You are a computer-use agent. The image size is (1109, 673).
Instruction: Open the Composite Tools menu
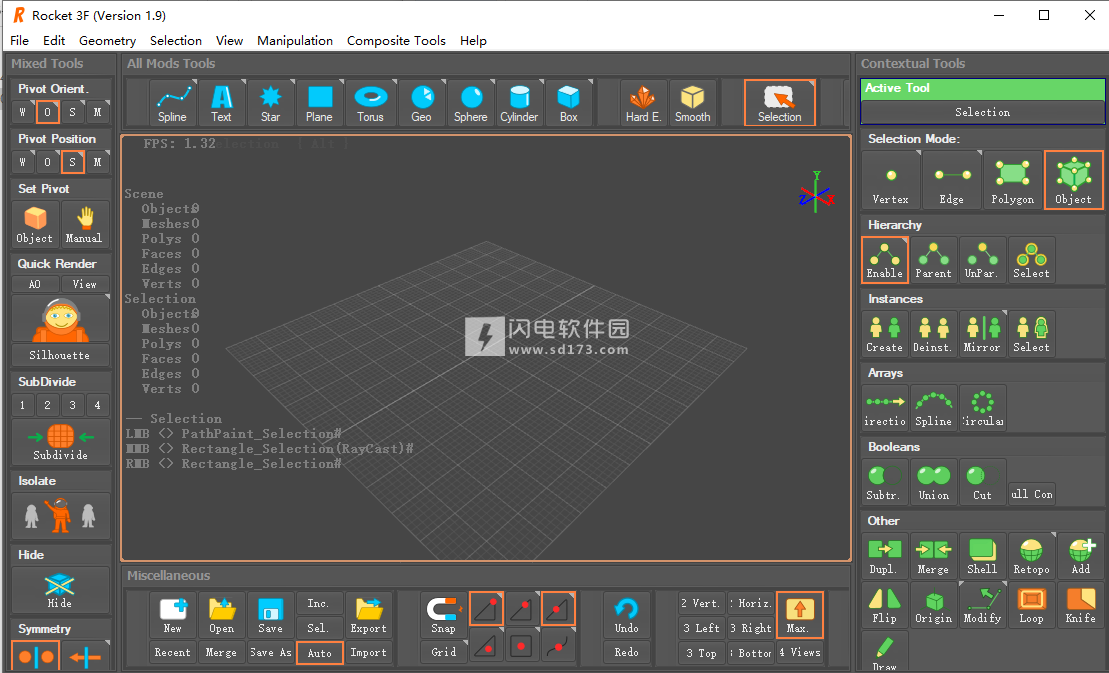coord(396,40)
